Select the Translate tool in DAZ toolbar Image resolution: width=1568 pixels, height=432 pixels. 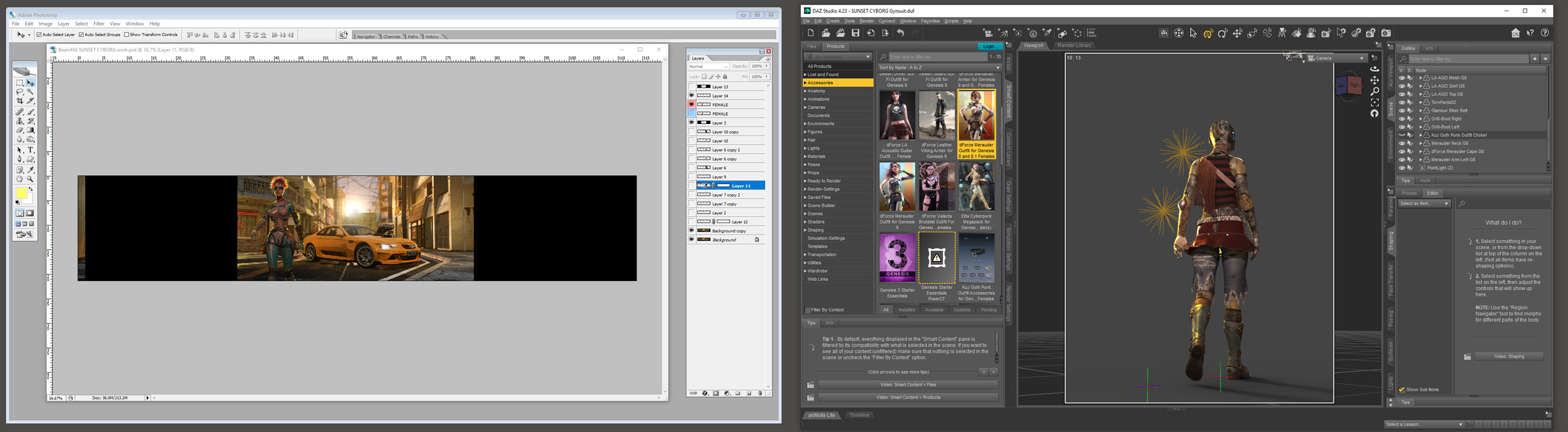click(1237, 33)
